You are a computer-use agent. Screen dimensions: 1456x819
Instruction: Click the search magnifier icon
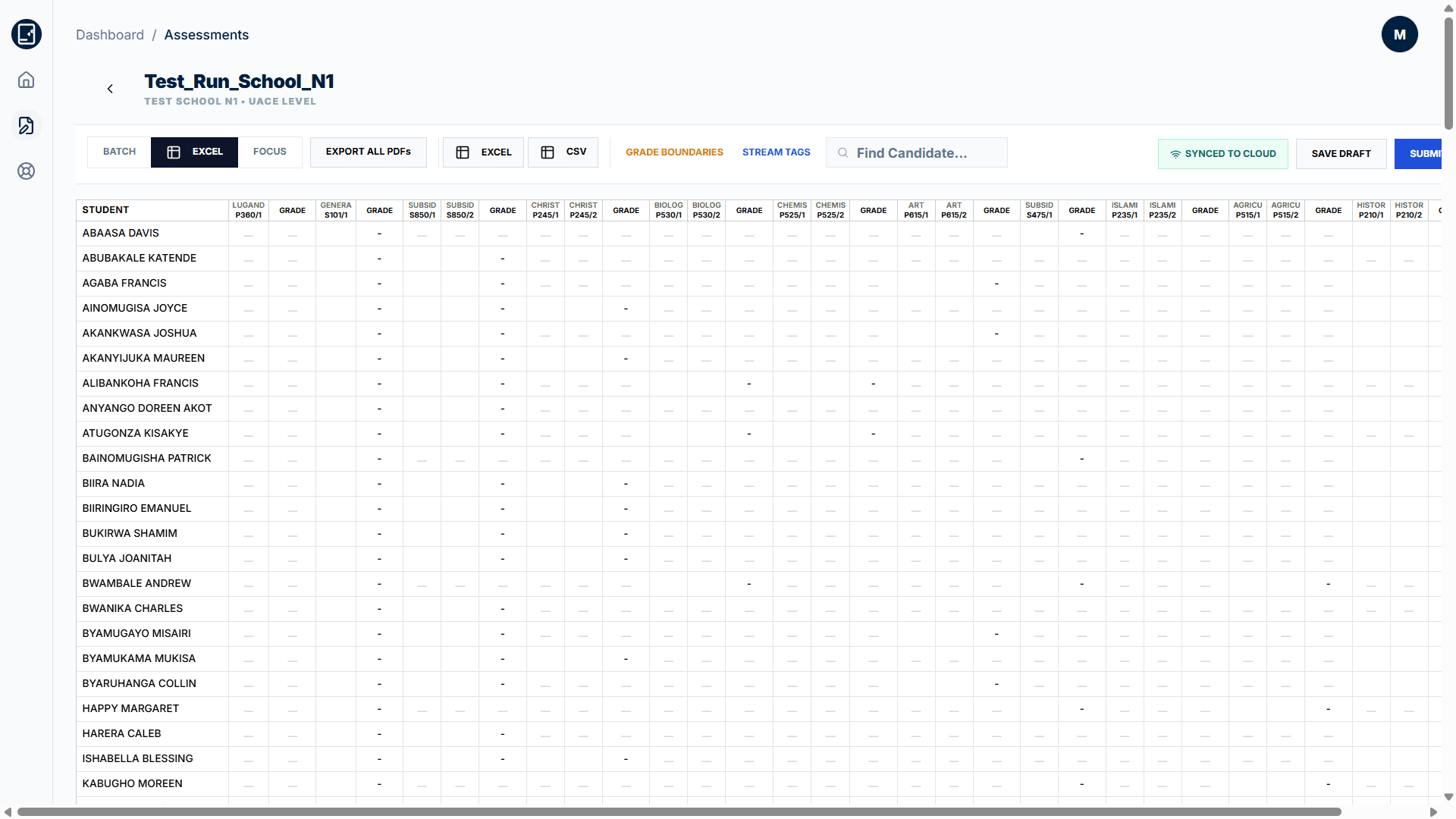coord(843,153)
